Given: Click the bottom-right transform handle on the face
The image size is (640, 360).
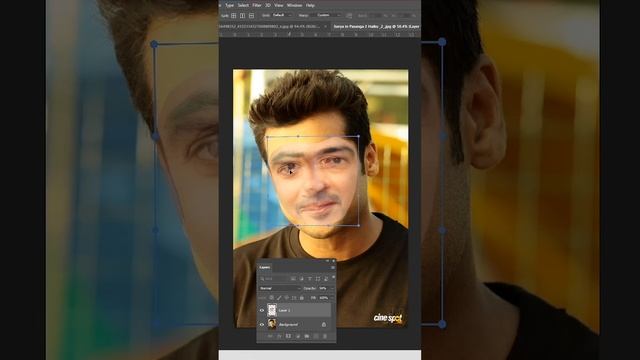Looking at the screenshot, I should click(358, 225).
